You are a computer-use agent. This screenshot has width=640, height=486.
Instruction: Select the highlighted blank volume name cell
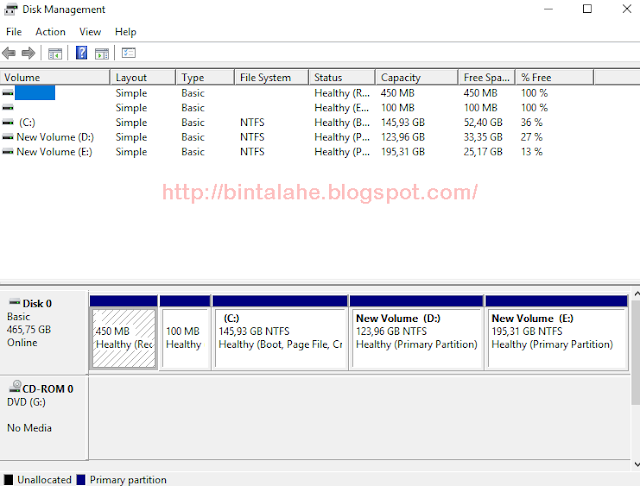tap(35, 93)
